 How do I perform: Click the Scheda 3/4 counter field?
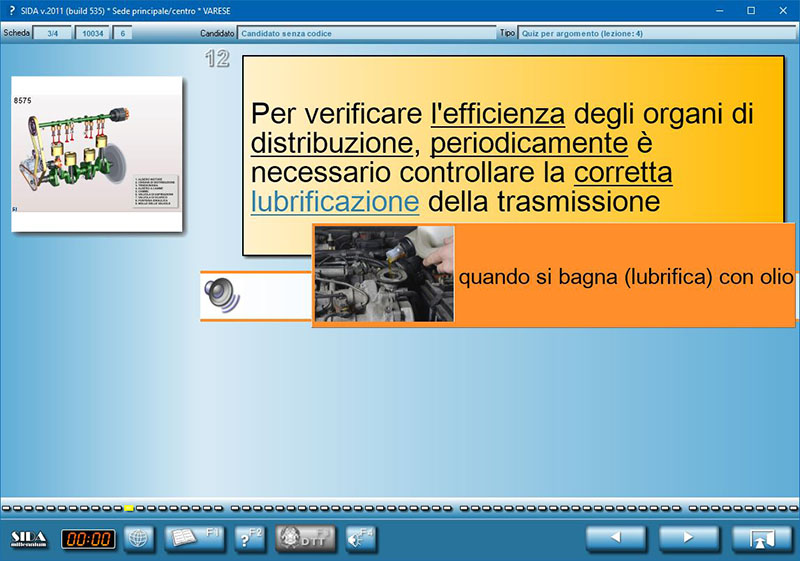pos(53,33)
